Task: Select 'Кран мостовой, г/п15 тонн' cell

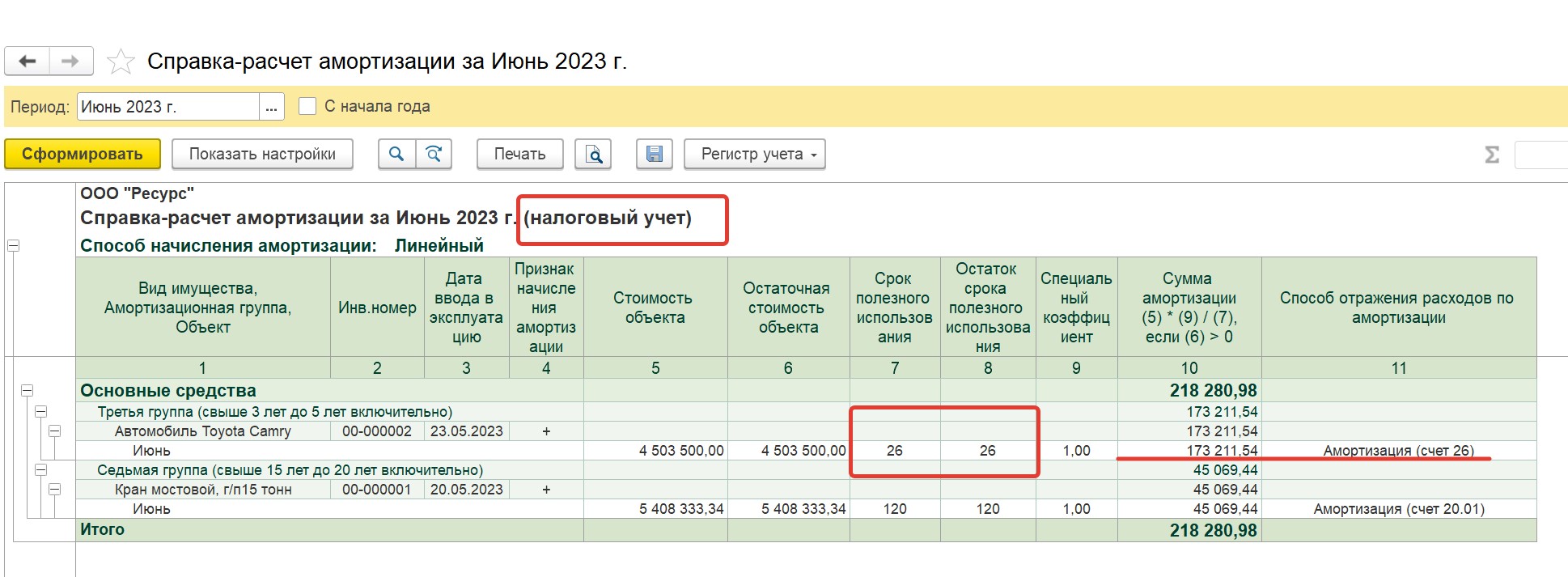Action: 203,490
